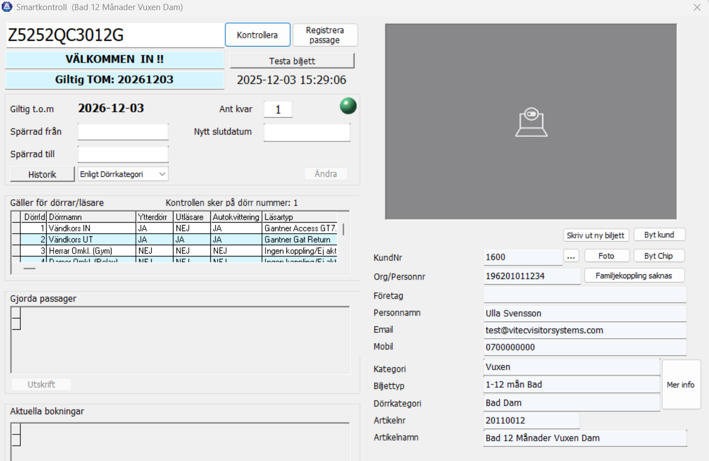Click the Byt kund button

(x=659, y=235)
